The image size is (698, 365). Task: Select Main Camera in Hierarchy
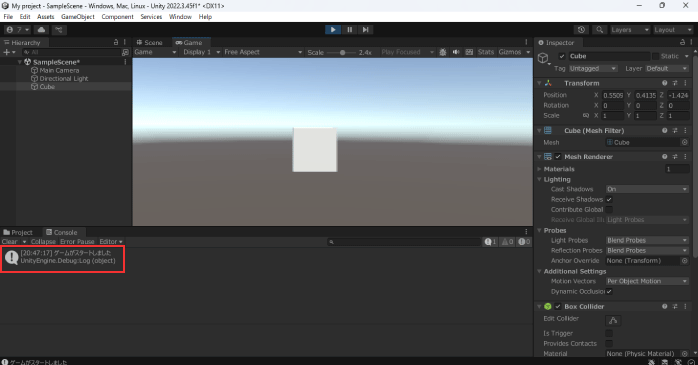pos(59,70)
